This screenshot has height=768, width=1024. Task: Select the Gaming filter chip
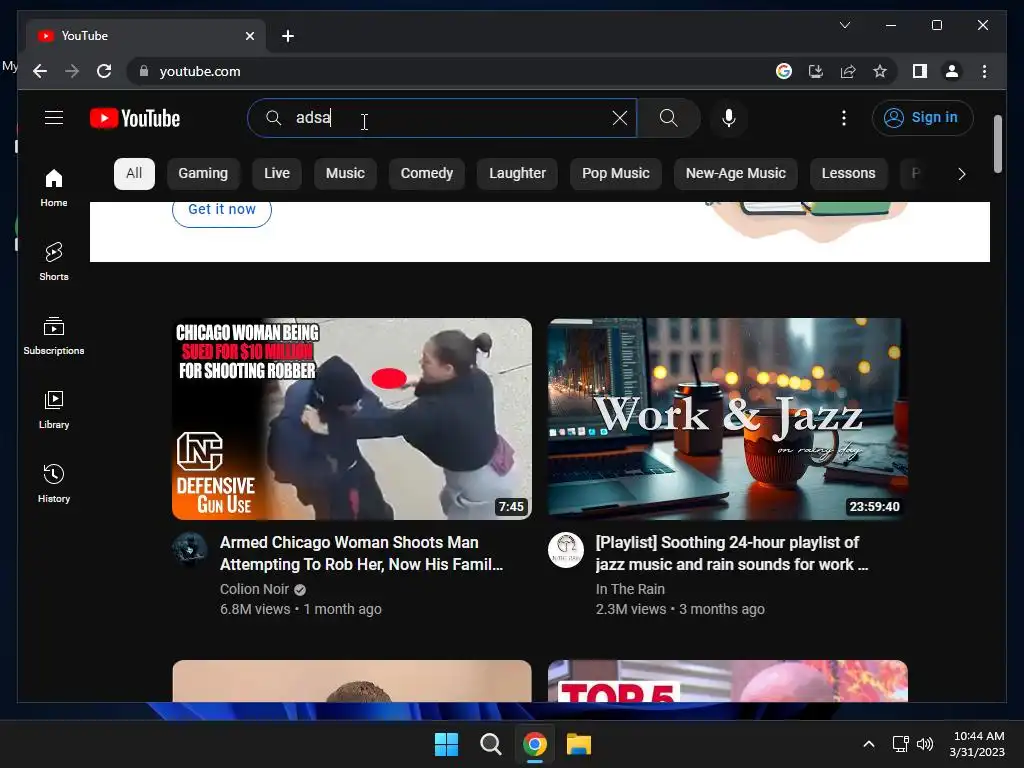[203, 173]
